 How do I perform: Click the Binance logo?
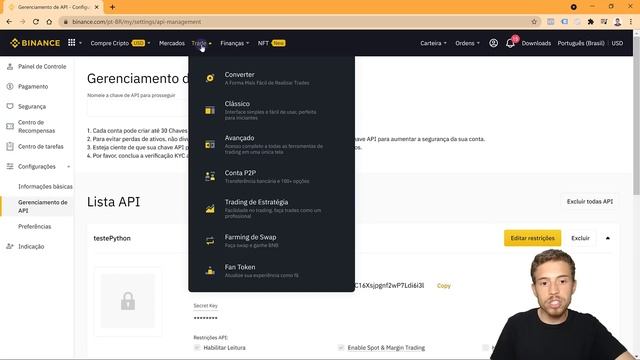click(x=35, y=43)
